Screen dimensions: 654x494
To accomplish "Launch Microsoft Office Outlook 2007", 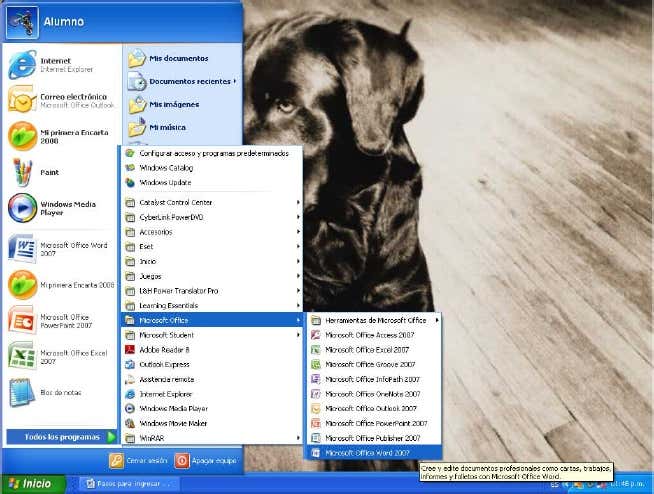I will point(374,408).
